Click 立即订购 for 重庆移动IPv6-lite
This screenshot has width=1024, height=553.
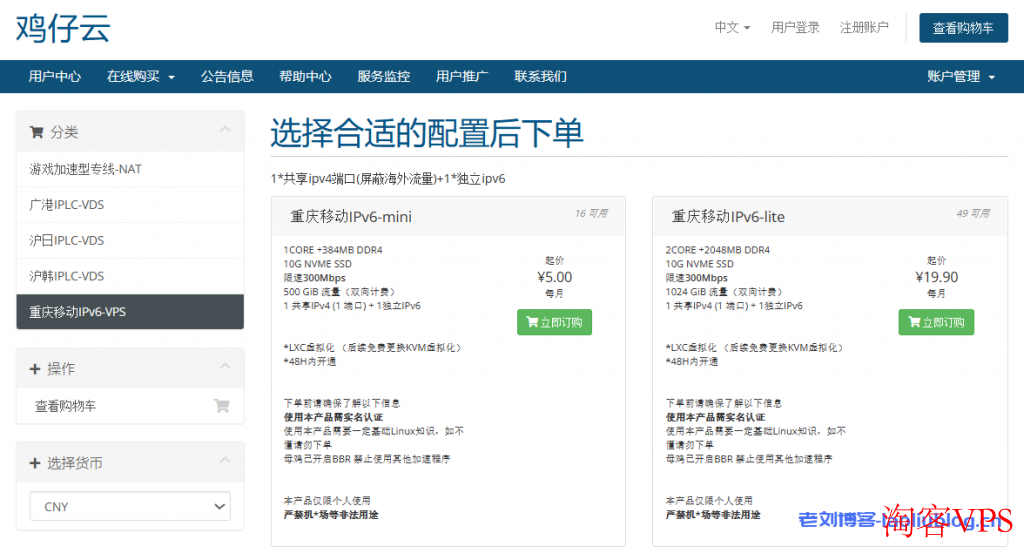tap(936, 323)
